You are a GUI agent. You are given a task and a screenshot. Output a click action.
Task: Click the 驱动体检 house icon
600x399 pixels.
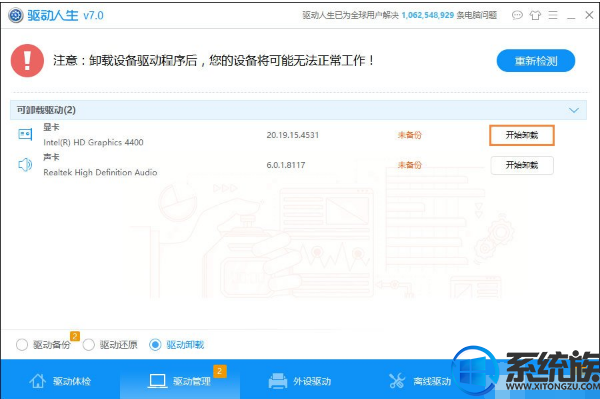(38, 381)
